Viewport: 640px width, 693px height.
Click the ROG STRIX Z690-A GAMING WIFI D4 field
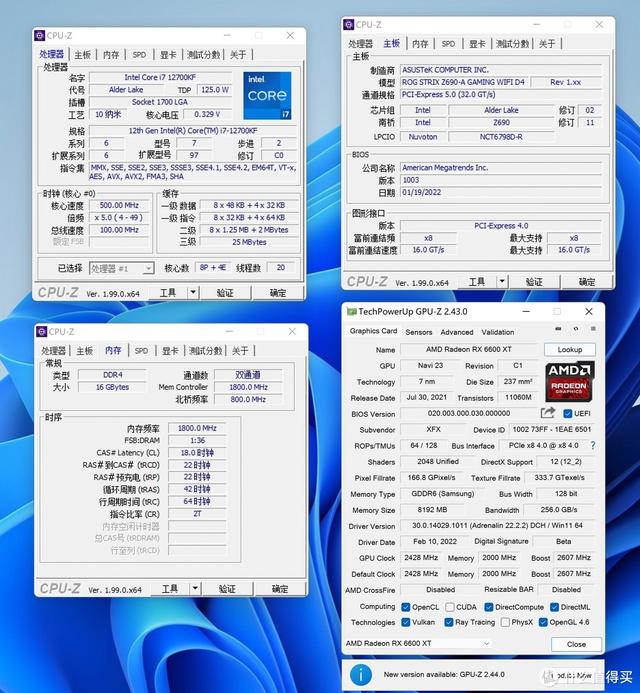(x=464, y=82)
